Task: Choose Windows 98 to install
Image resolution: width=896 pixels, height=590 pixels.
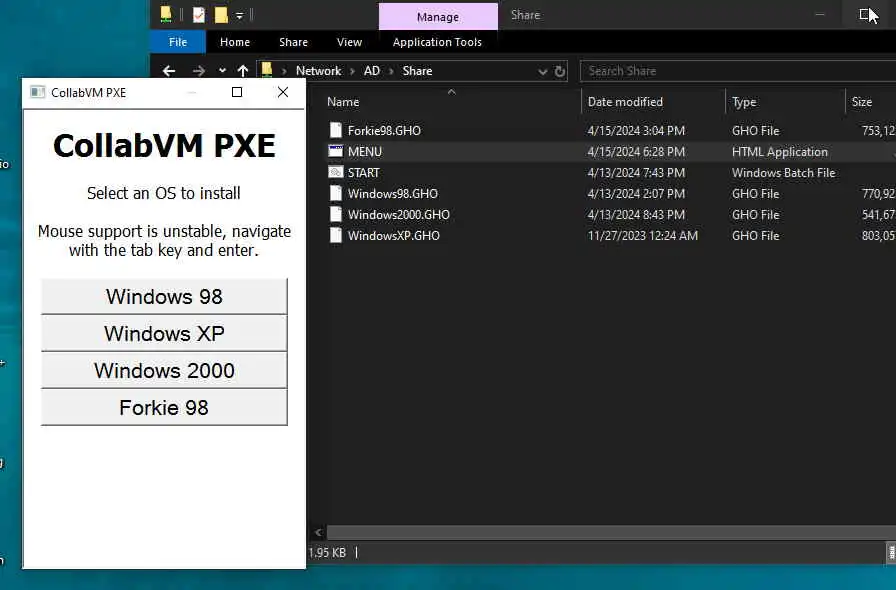Action: (164, 296)
